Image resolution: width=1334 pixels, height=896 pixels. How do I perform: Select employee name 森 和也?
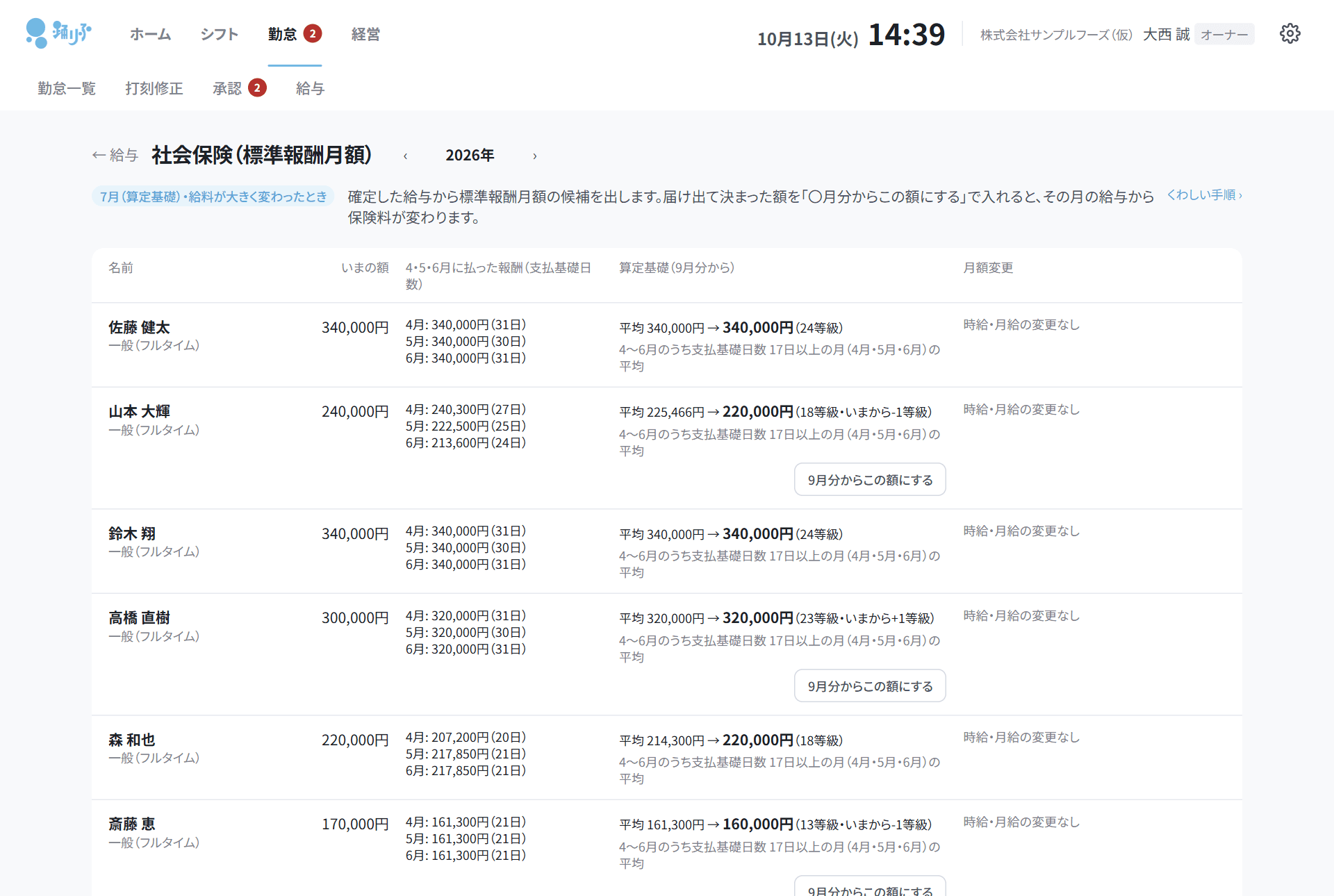(x=132, y=740)
